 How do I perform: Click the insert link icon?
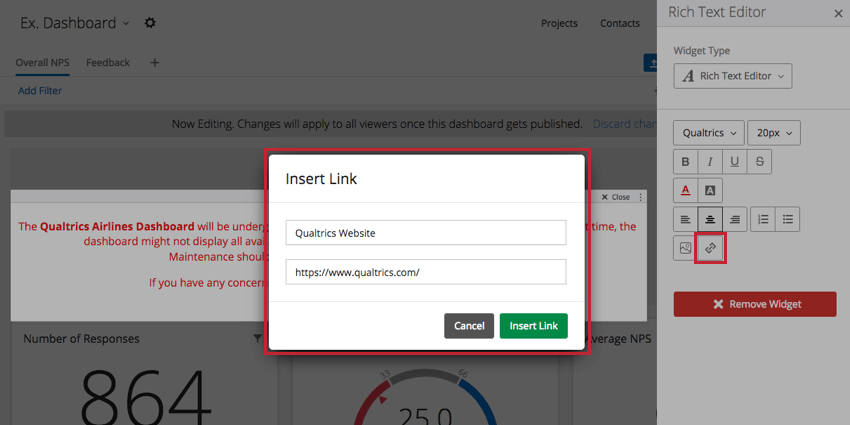pos(710,248)
